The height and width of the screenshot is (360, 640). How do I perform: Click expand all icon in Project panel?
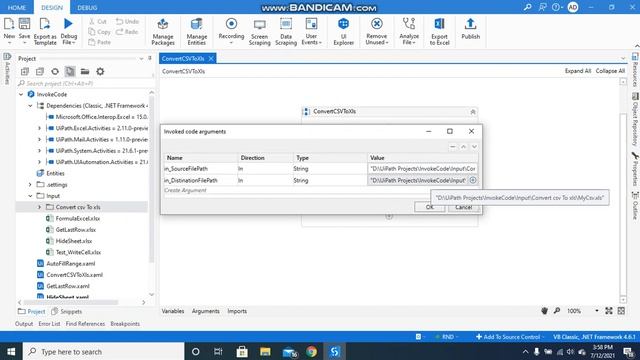pyautogui.click(x=25, y=71)
